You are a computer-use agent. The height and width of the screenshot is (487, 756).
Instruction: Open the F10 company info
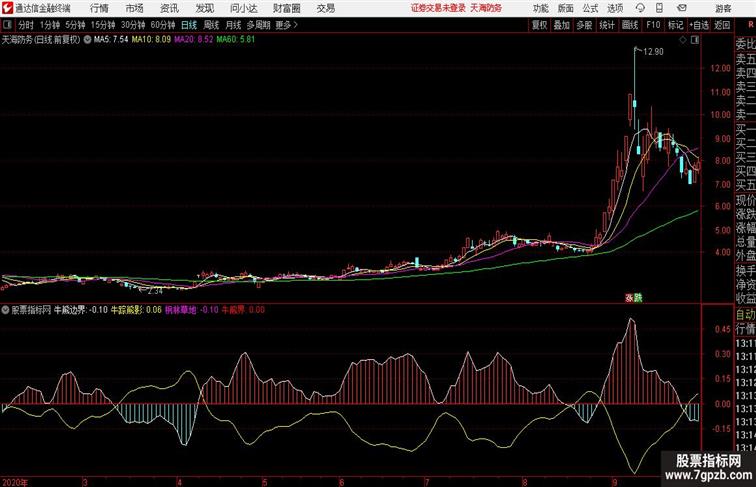653,25
